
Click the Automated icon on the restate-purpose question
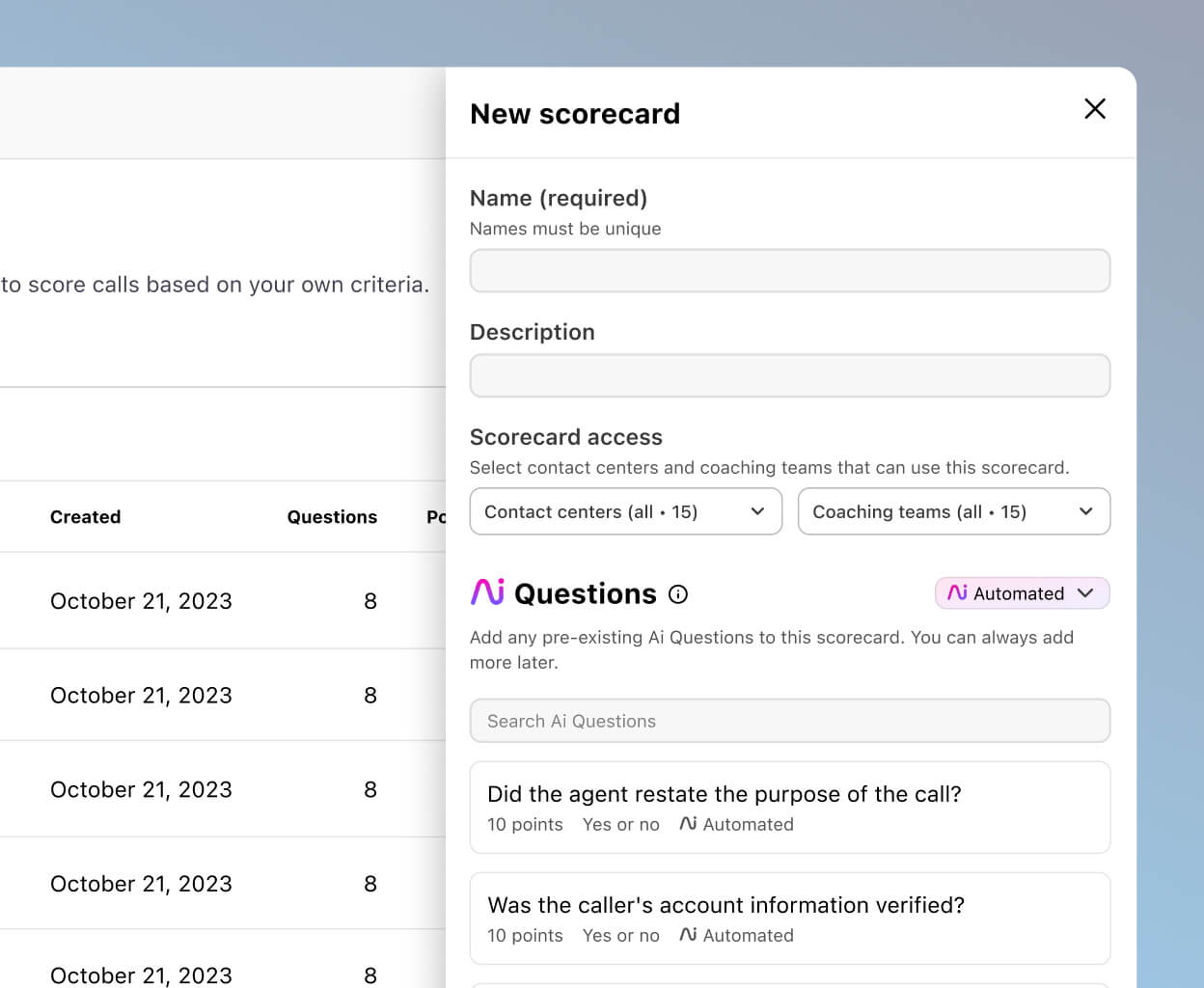(687, 824)
